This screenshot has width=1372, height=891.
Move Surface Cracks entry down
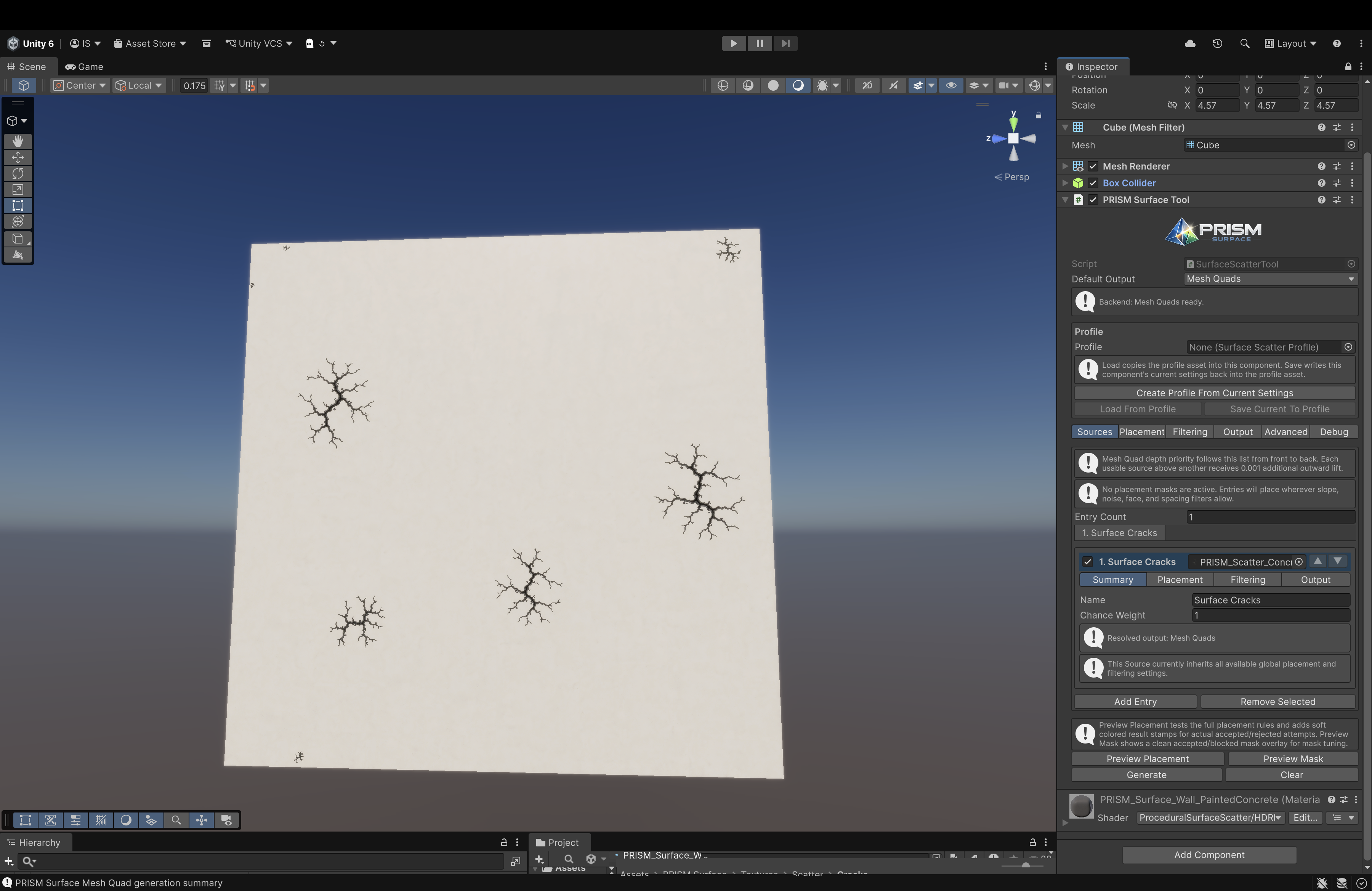pyautogui.click(x=1337, y=561)
